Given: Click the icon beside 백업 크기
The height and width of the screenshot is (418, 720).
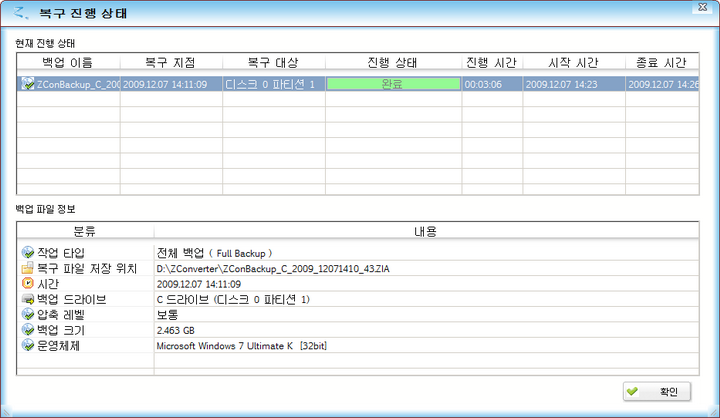Looking at the screenshot, I should tap(28, 329).
